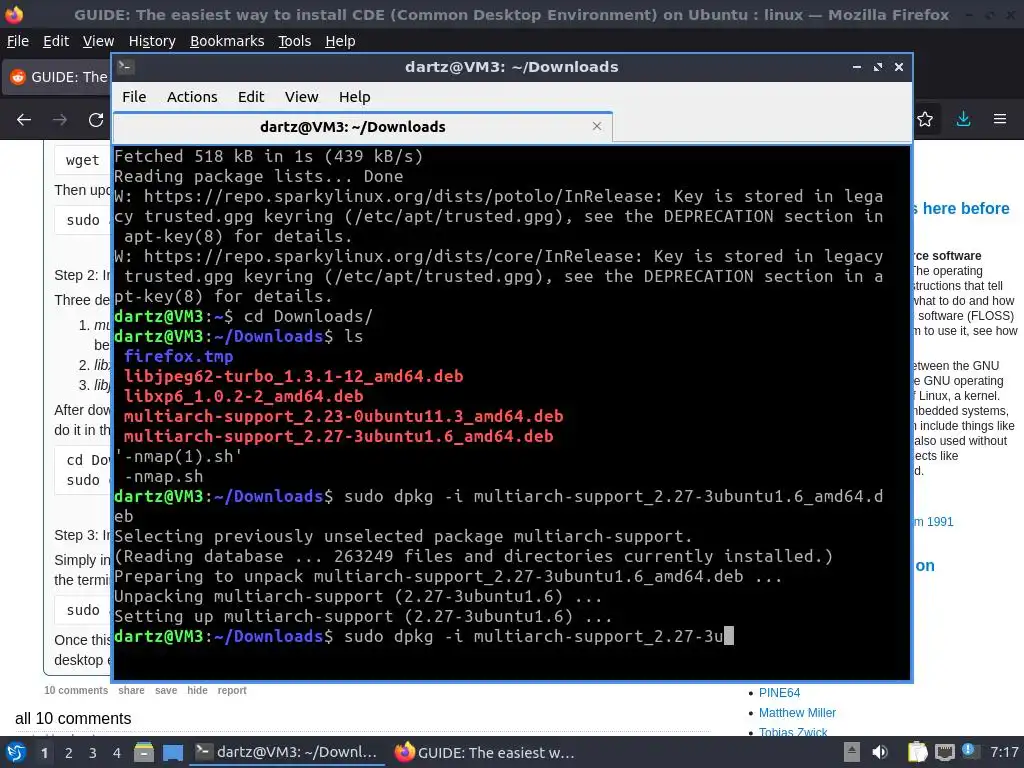Click the 'm 1991' sidebar link

[933, 522]
